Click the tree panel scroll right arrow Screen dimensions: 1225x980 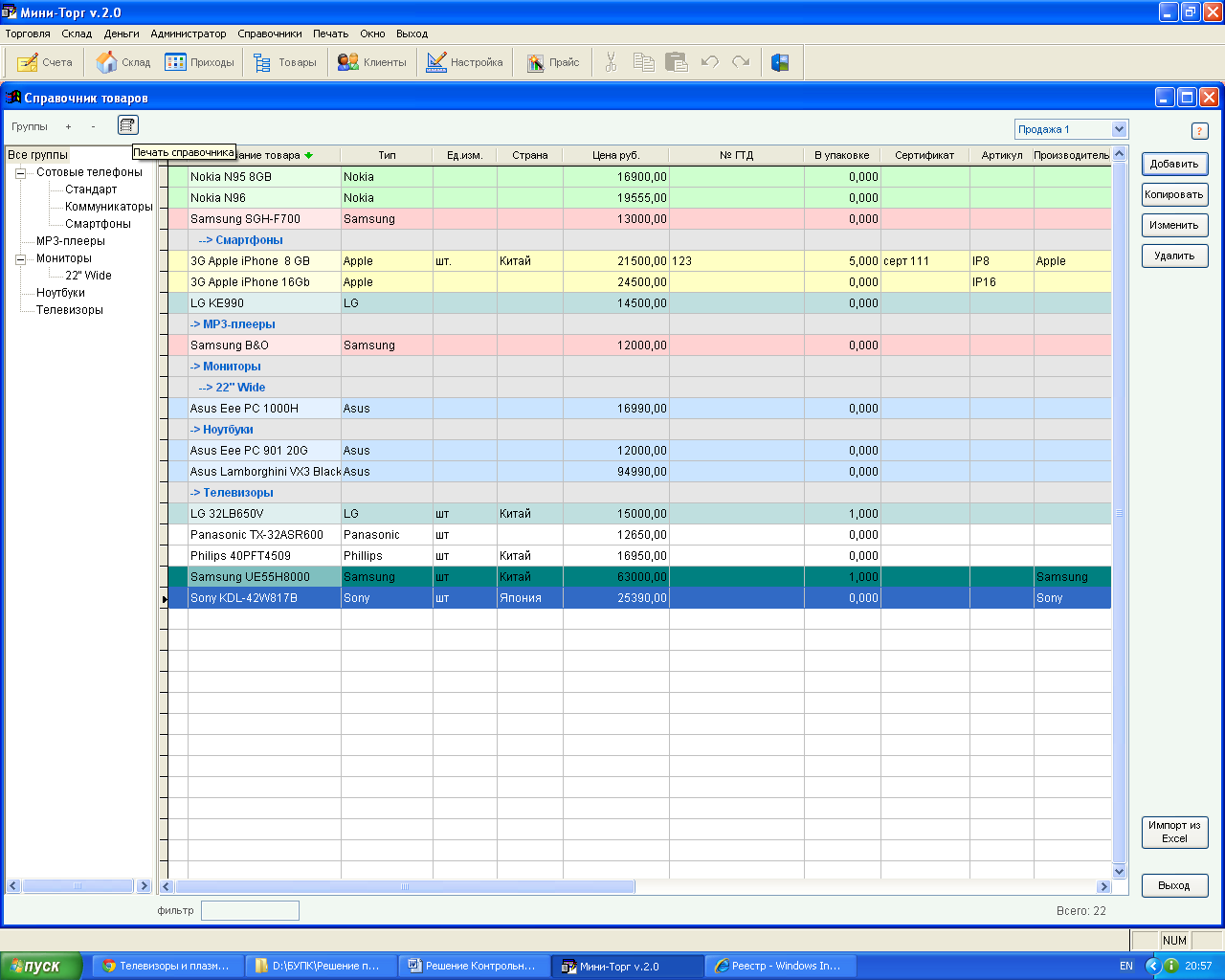(x=145, y=886)
